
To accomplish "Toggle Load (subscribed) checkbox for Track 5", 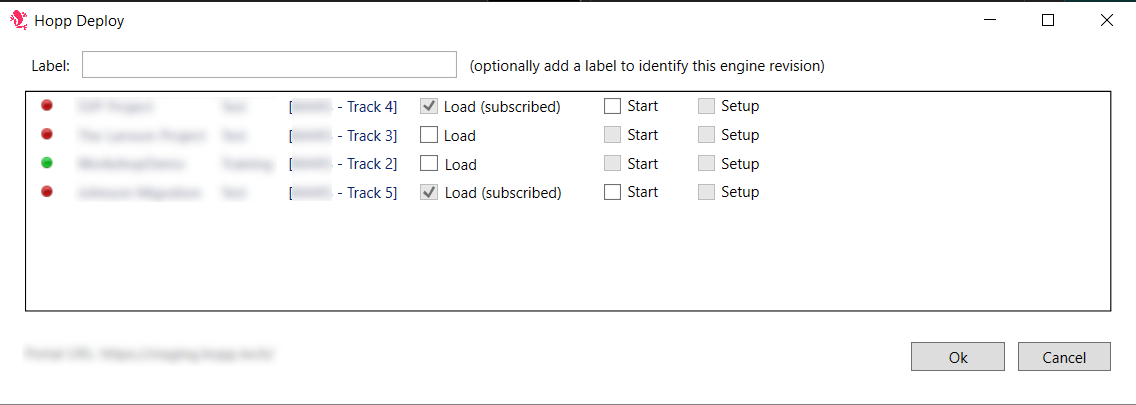I will (x=429, y=192).
